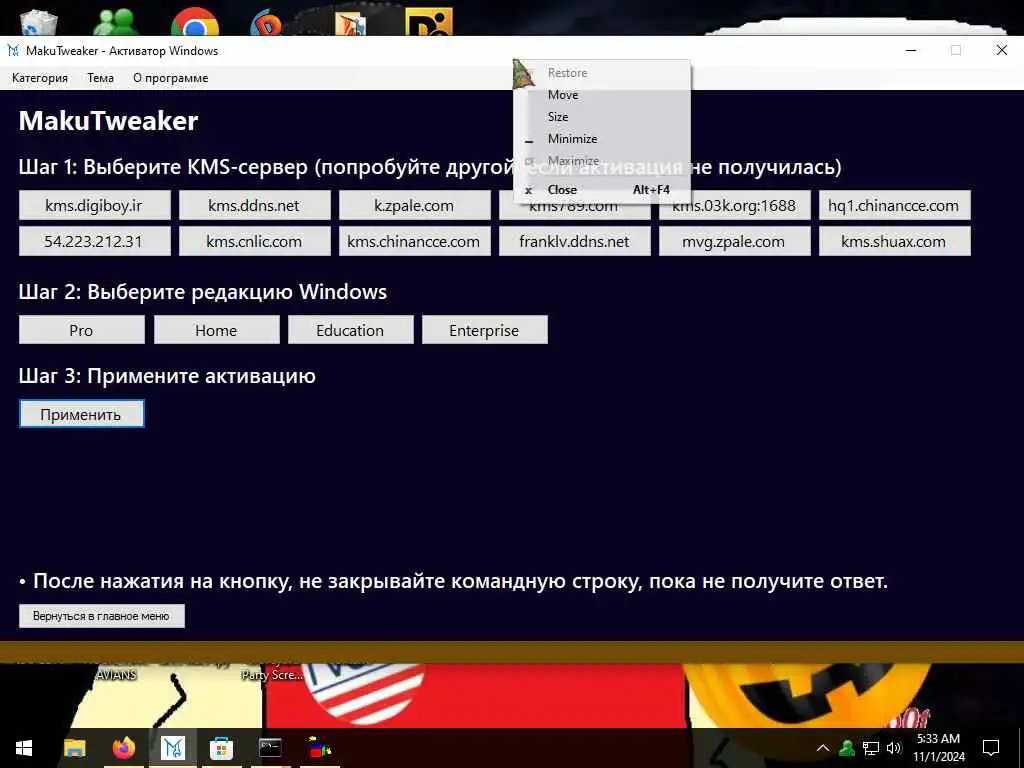Screen dimensions: 1024x768
Task: Choose Close Alt+F4 in the system menu
Action: coord(601,189)
